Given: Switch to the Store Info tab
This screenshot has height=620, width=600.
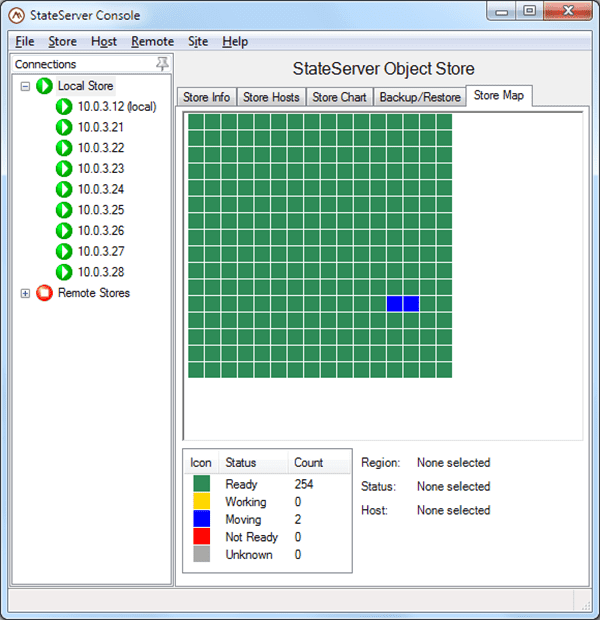Looking at the screenshot, I should (x=206, y=97).
